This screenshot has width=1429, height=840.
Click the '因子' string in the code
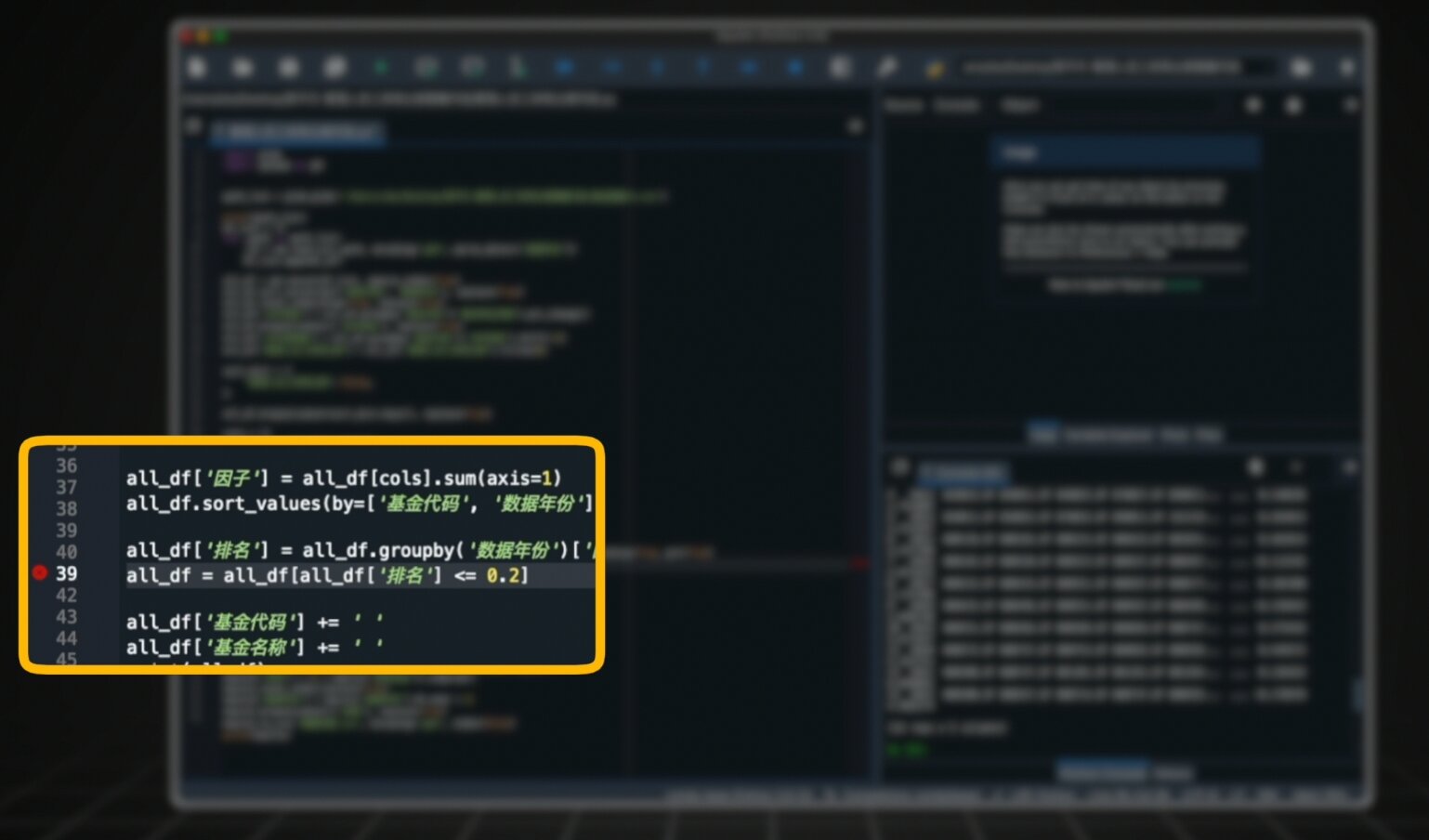(x=231, y=479)
